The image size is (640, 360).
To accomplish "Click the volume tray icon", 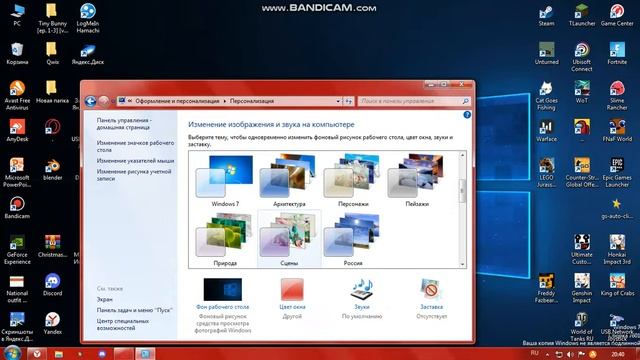I will pyautogui.click(x=570, y=354).
